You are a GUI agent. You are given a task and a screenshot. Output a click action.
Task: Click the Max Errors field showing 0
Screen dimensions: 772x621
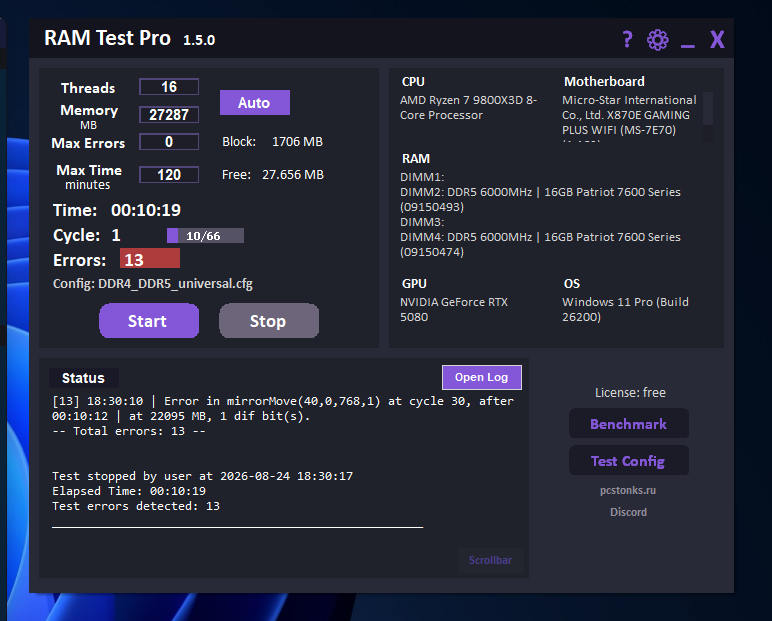pos(169,142)
